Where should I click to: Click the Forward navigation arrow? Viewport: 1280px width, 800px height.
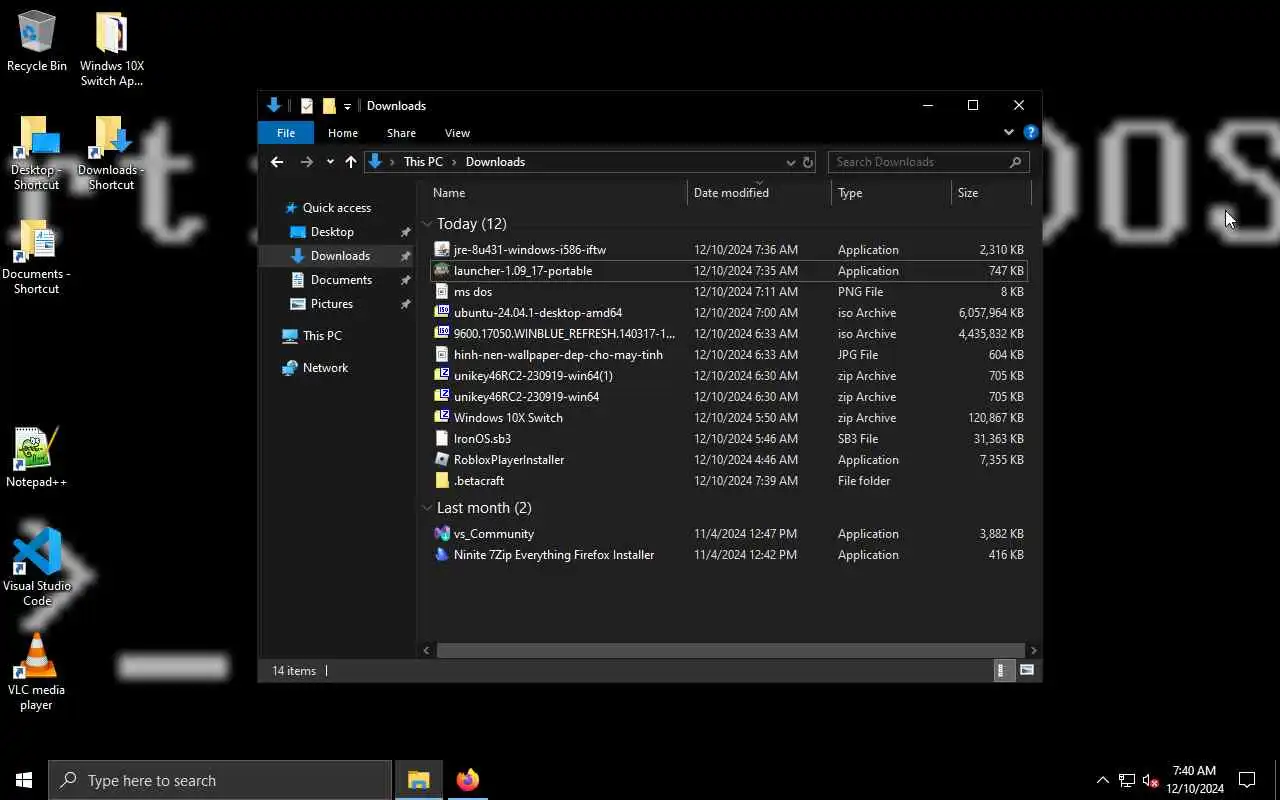click(306, 162)
